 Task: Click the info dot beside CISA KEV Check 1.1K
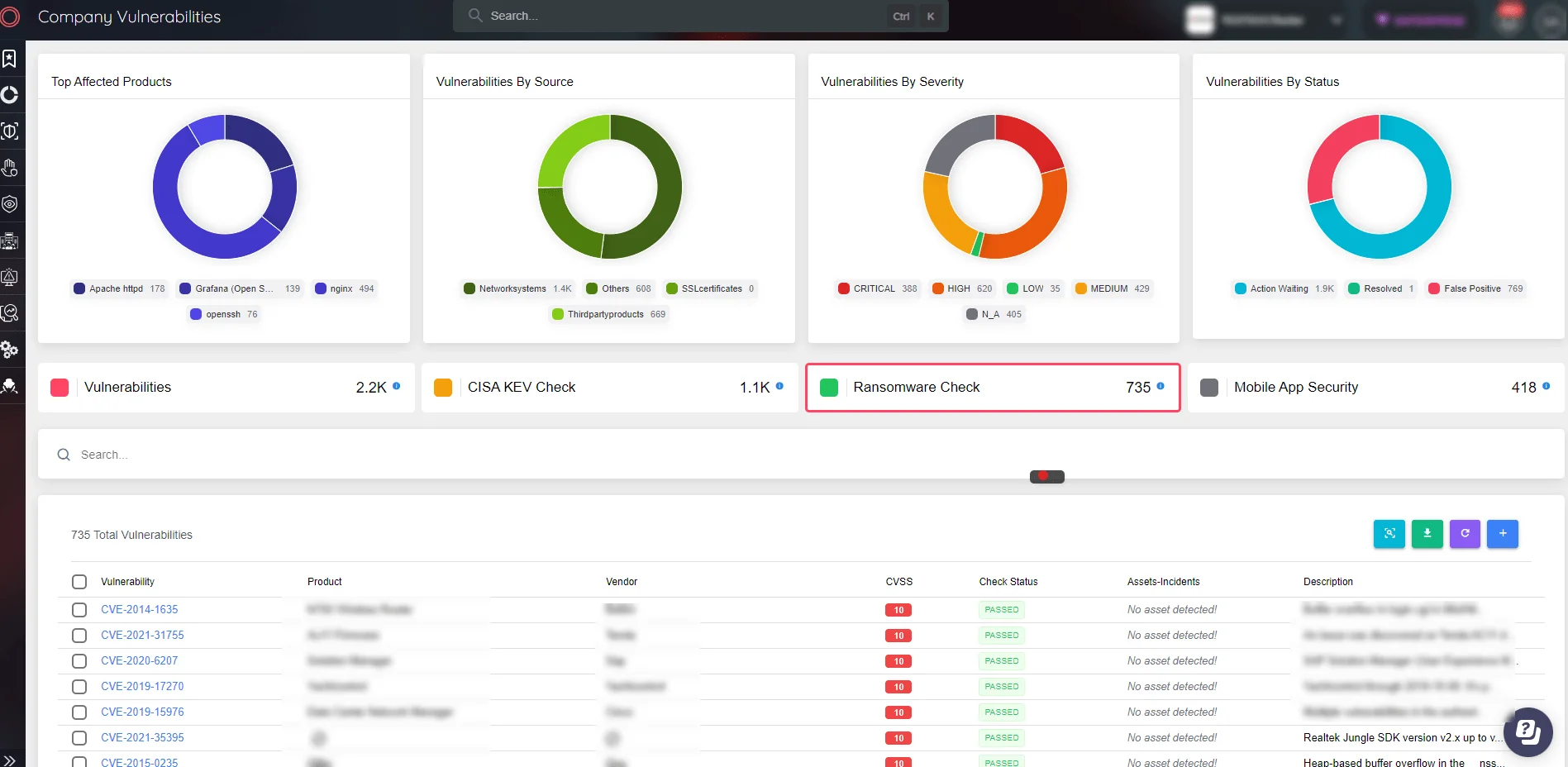(779, 386)
